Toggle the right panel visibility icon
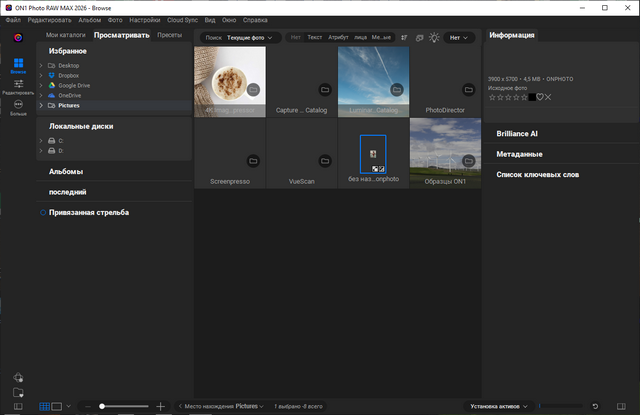This screenshot has width=640, height=415. click(621, 406)
